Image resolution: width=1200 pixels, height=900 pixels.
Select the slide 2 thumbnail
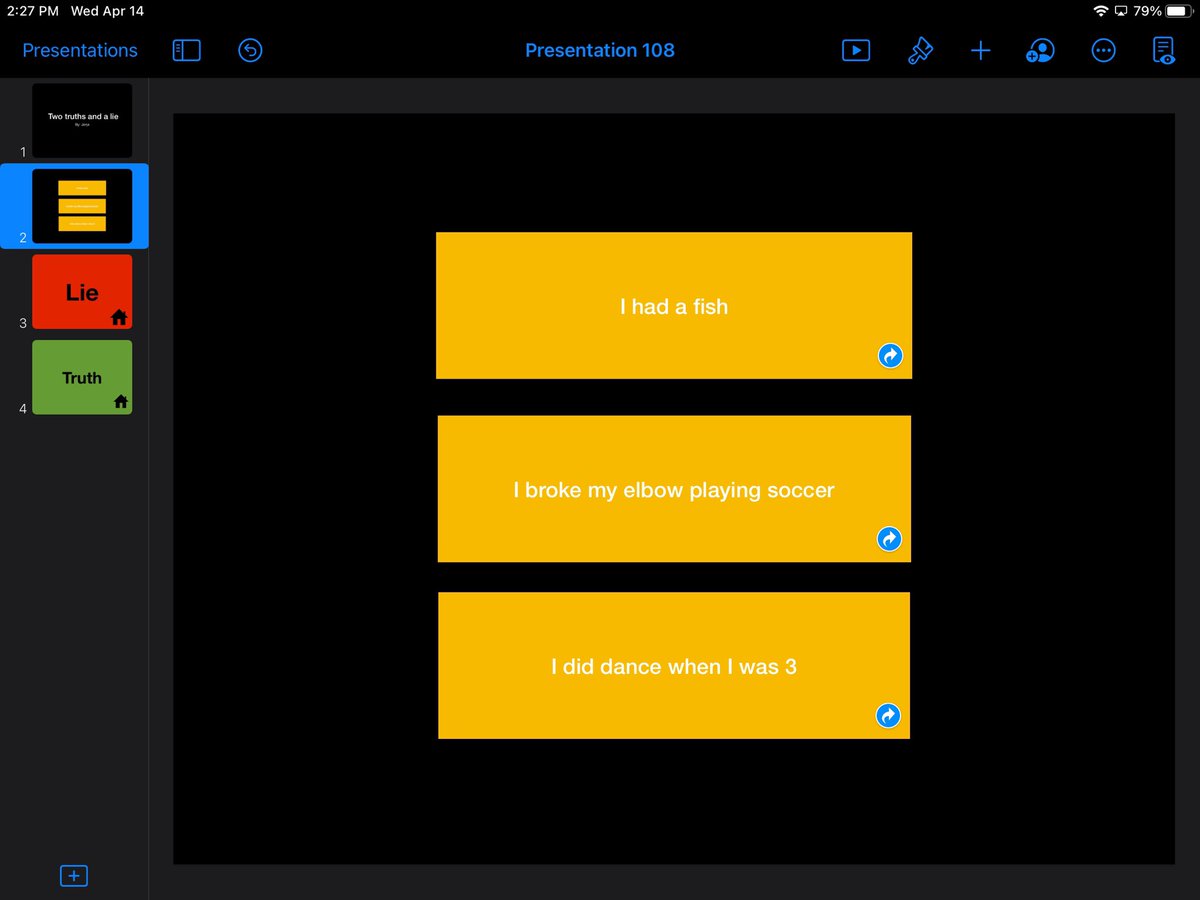pos(82,206)
